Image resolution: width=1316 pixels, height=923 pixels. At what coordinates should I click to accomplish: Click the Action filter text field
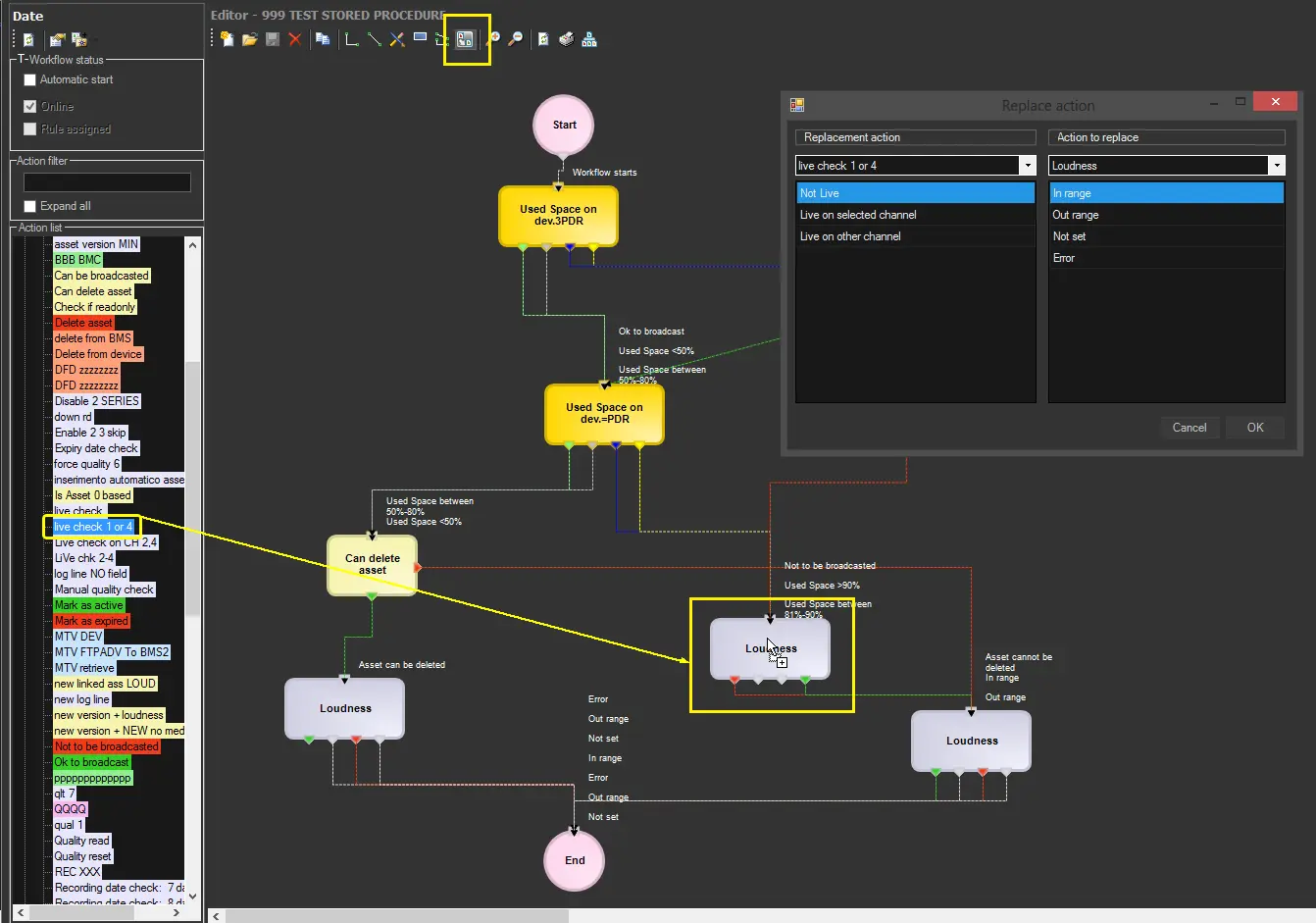(x=107, y=182)
